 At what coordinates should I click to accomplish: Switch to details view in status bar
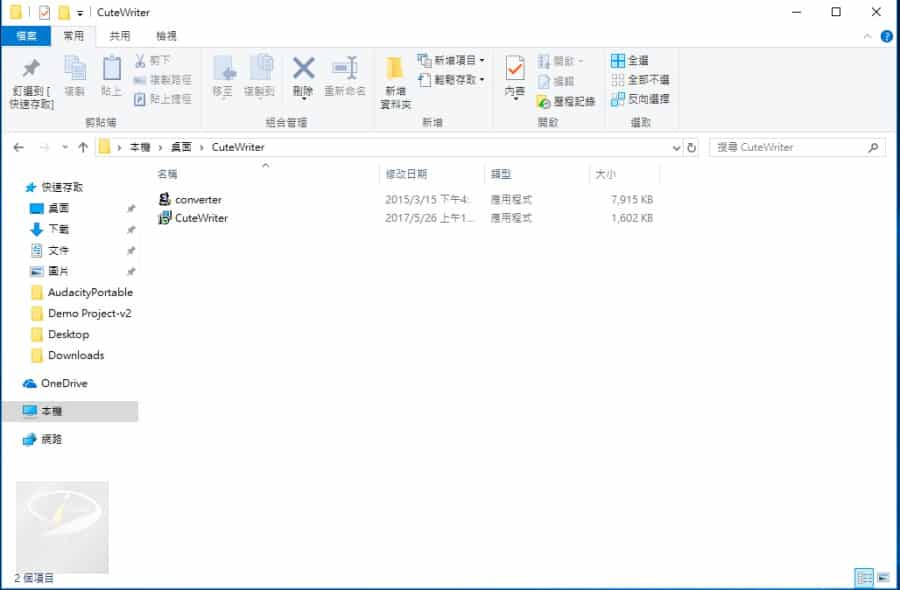[862, 578]
